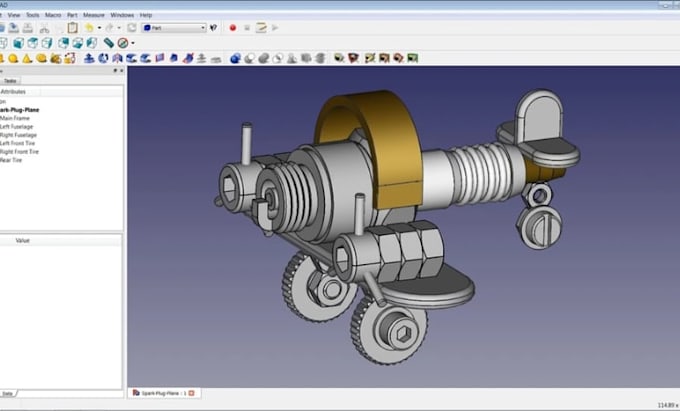This screenshot has width=680, height=411.
Task: Click the Execute macro play arrow
Action: 275,28
